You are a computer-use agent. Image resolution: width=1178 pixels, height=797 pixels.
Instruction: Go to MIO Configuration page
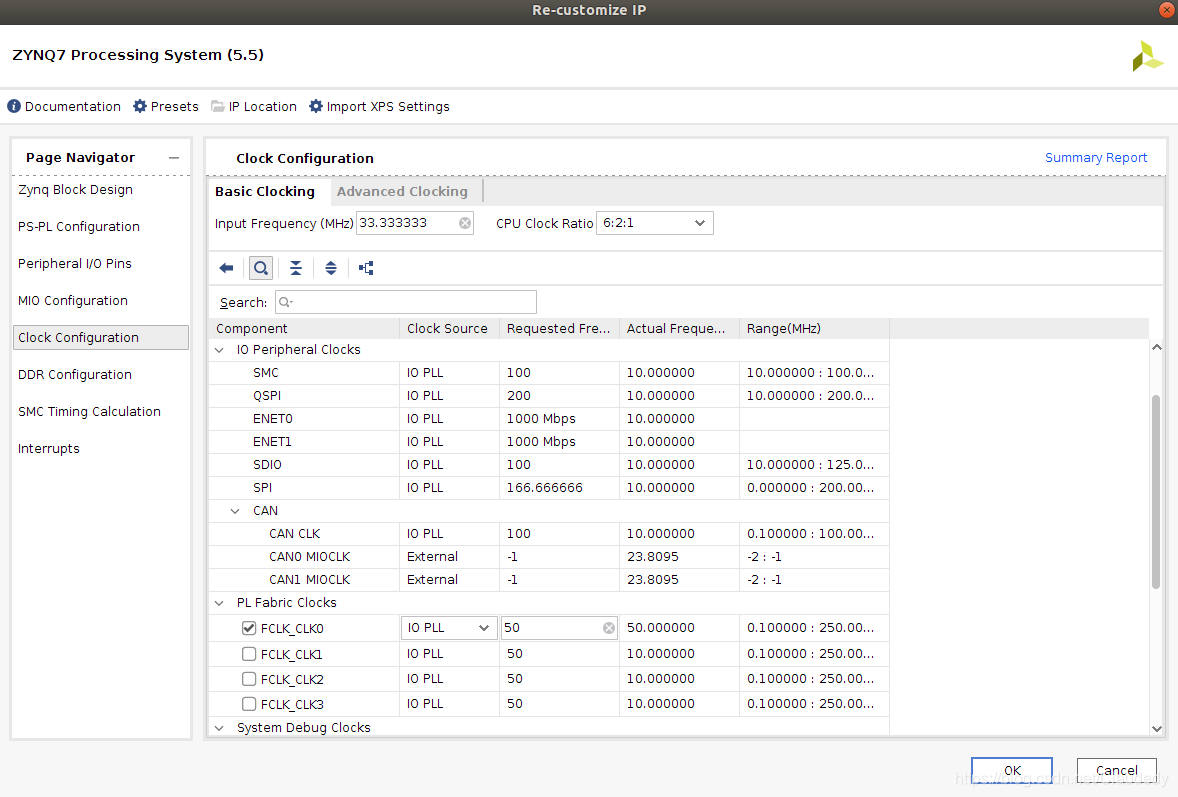click(x=73, y=300)
